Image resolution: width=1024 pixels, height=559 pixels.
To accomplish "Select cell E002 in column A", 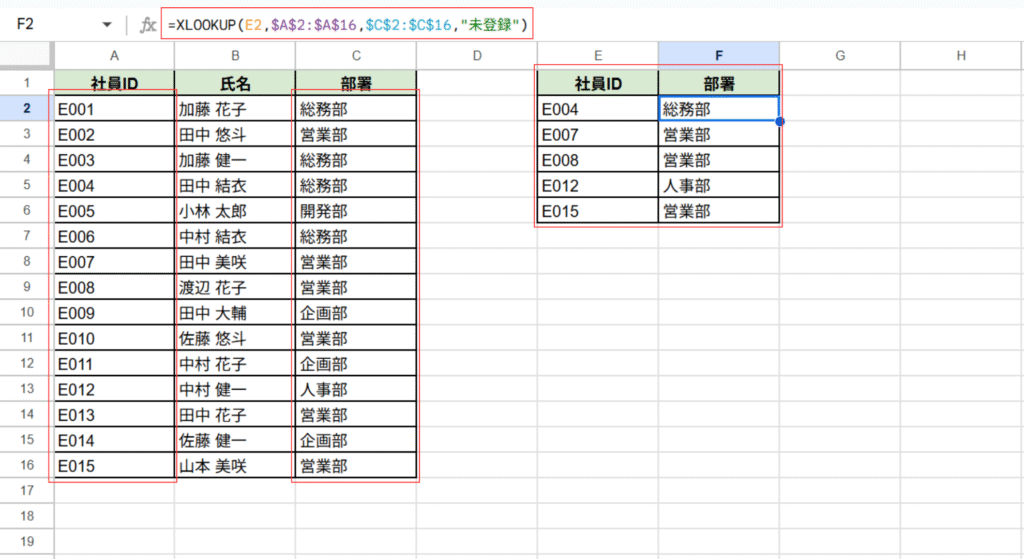I will click(x=114, y=135).
